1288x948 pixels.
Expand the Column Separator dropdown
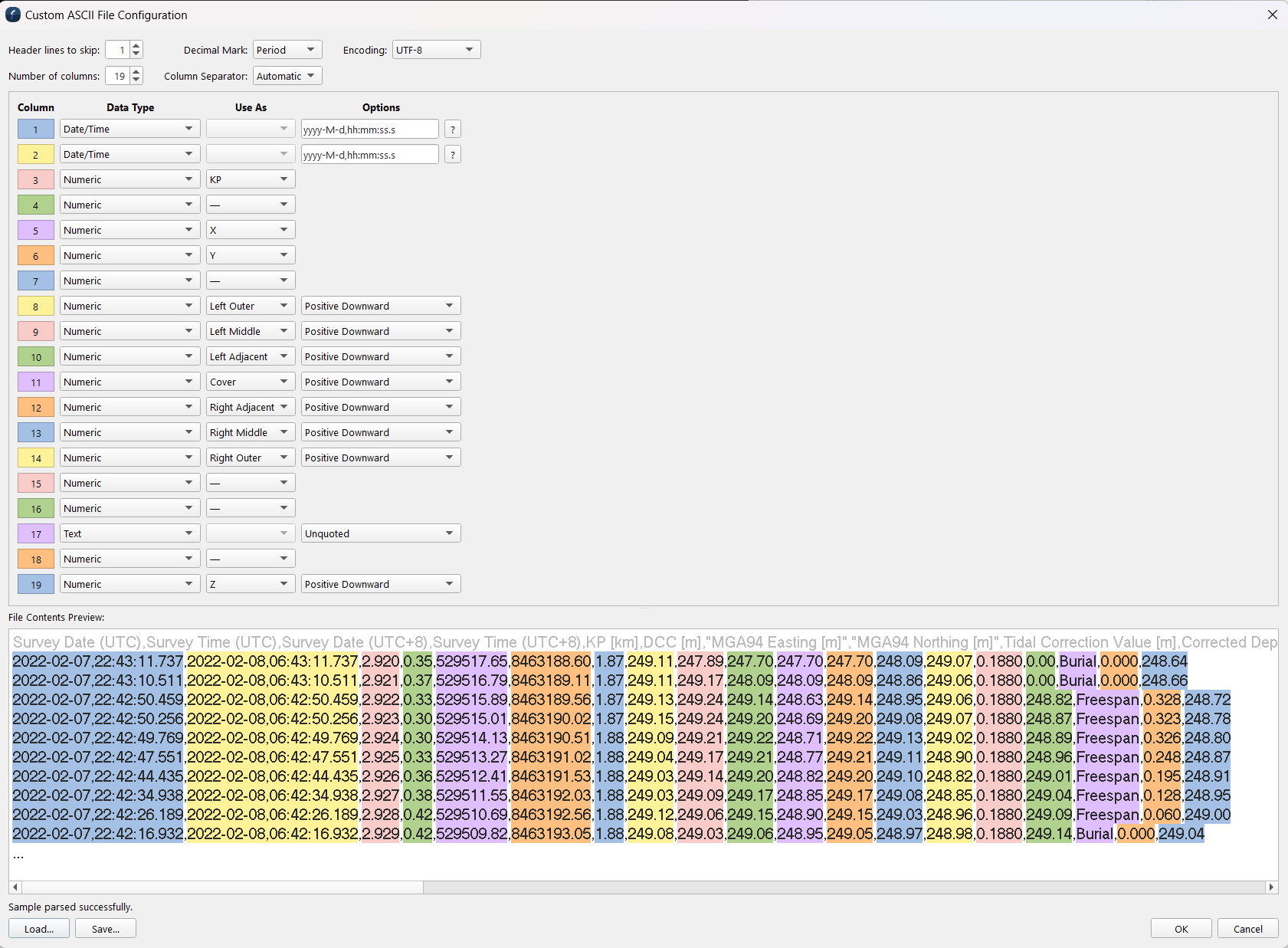287,76
